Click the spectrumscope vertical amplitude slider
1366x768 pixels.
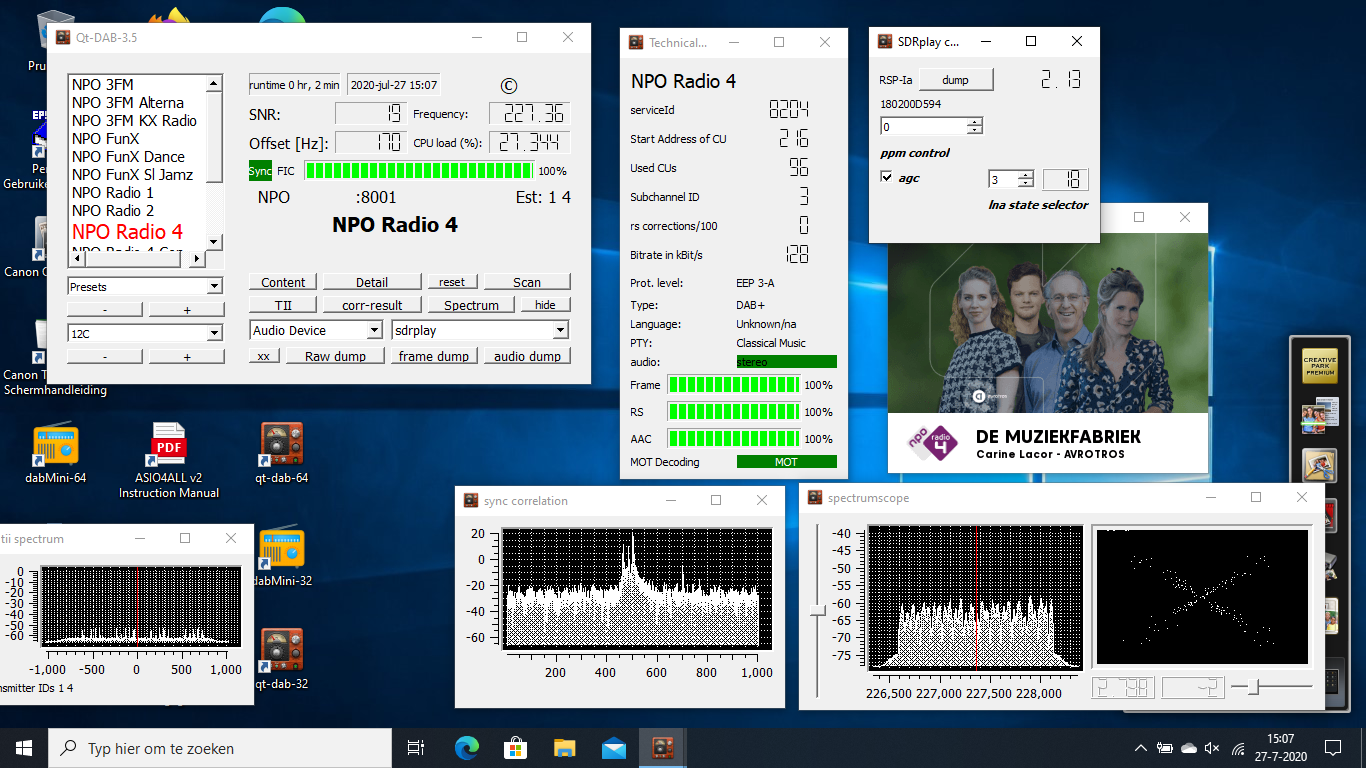[818, 610]
